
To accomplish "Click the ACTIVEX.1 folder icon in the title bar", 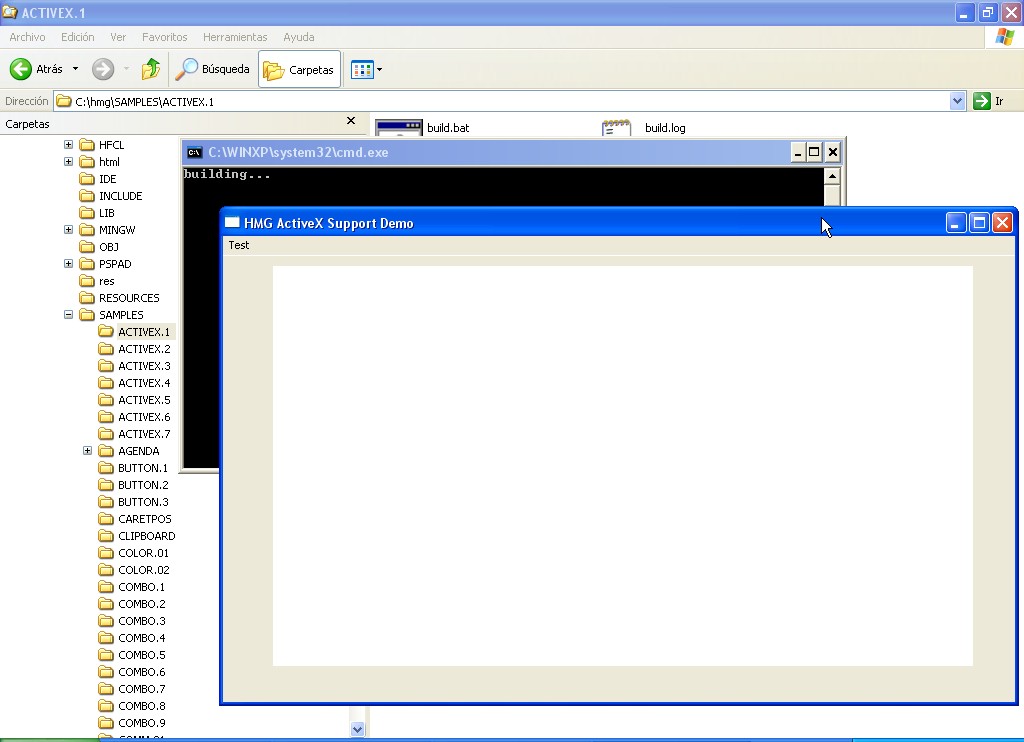I will [10, 12].
